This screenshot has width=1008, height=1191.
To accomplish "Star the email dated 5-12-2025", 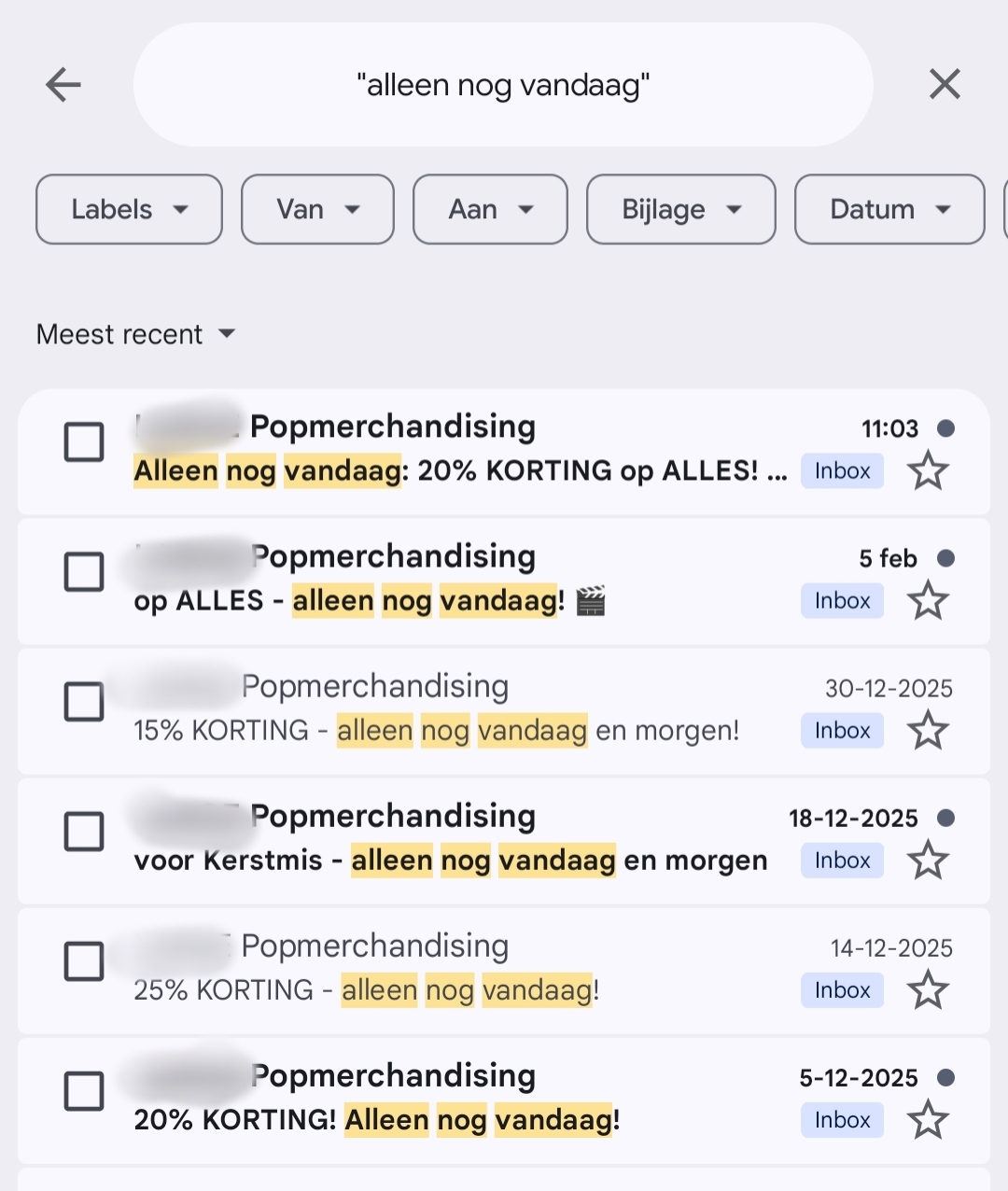I will (928, 1120).
